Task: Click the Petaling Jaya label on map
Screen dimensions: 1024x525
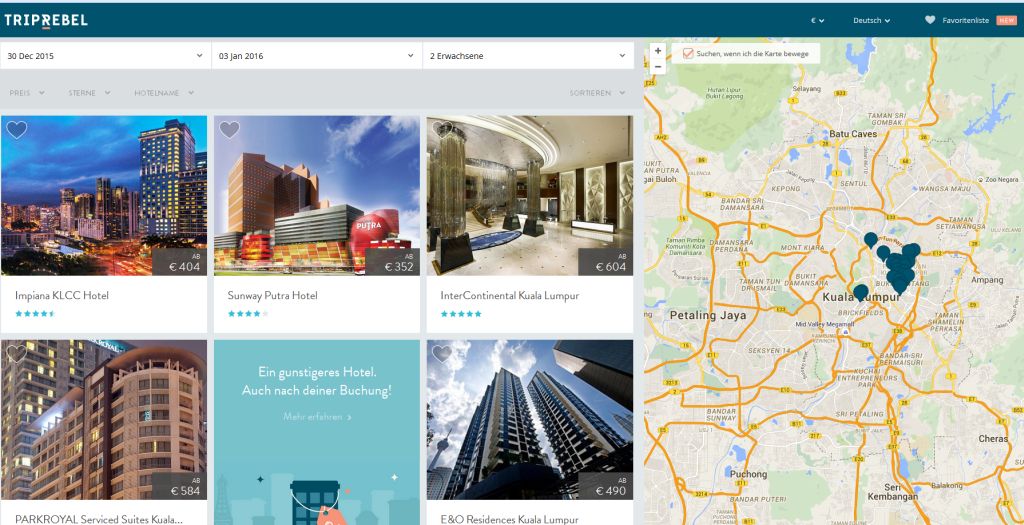Action: [707, 316]
